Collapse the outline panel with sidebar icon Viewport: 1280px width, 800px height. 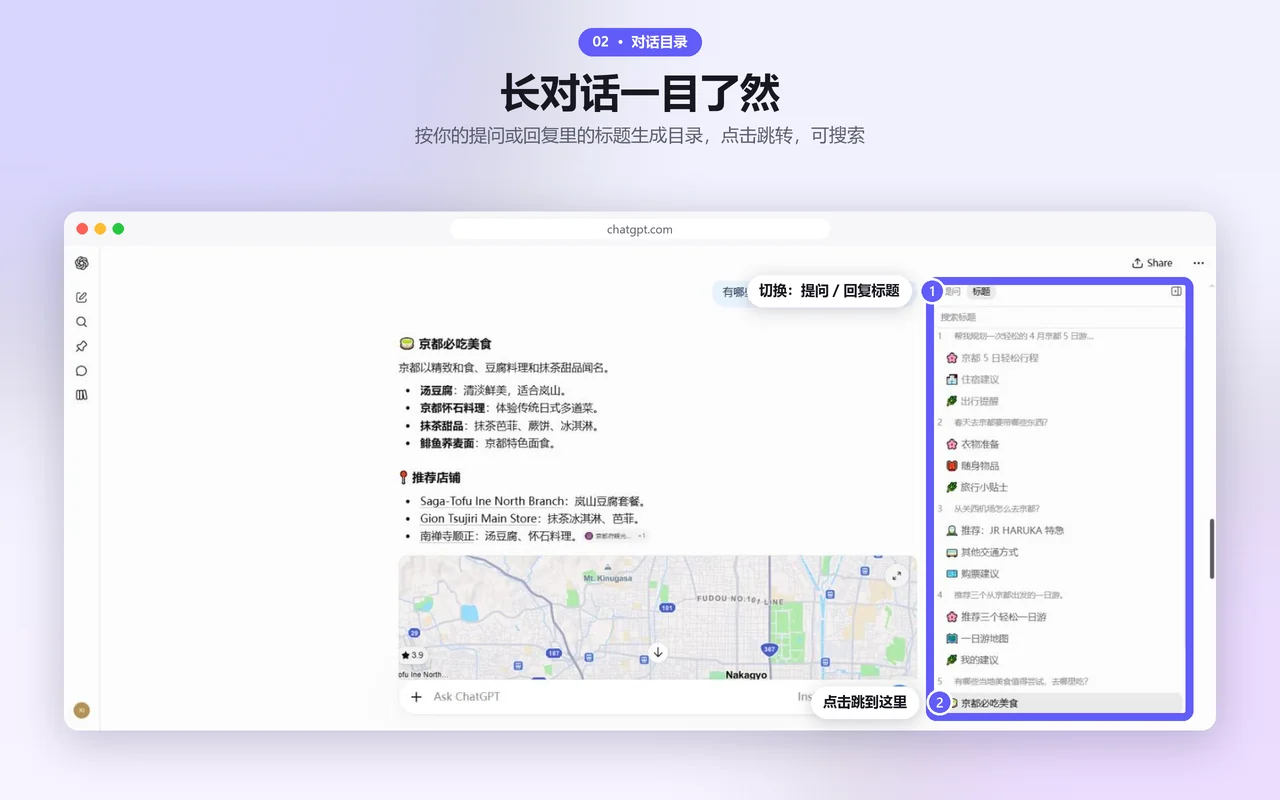1176,292
